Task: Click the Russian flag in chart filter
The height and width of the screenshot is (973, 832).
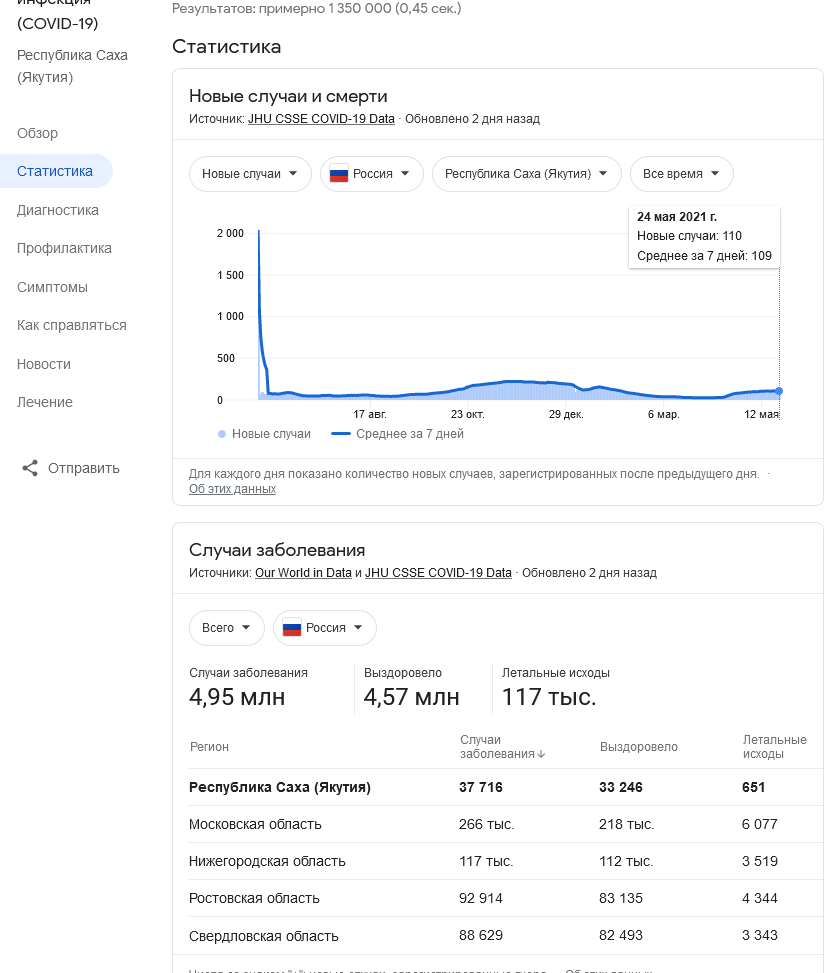Action: (x=338, y=174)
